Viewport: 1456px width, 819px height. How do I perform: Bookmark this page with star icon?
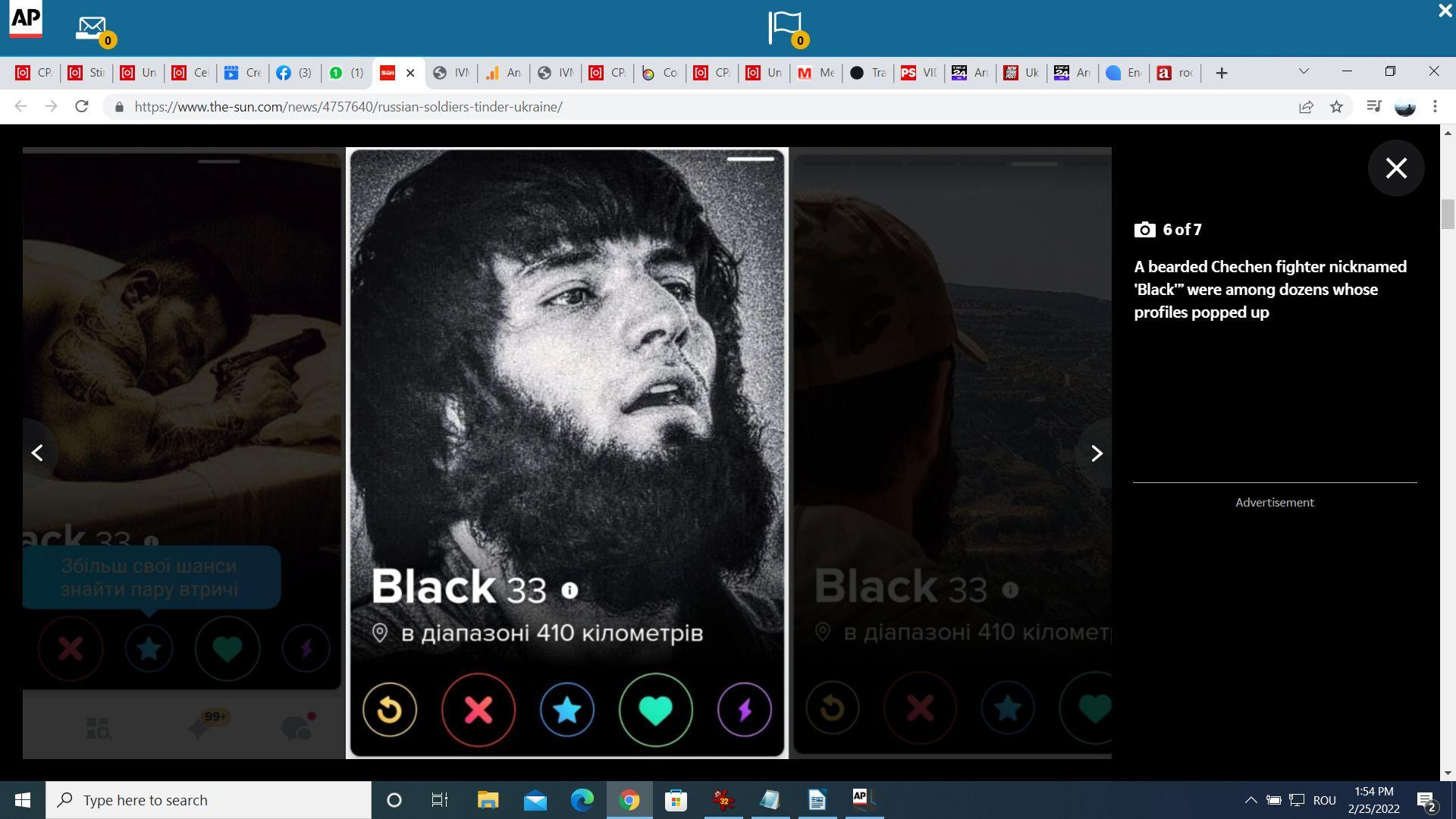pyautogui.click(x=1336, y=107)
